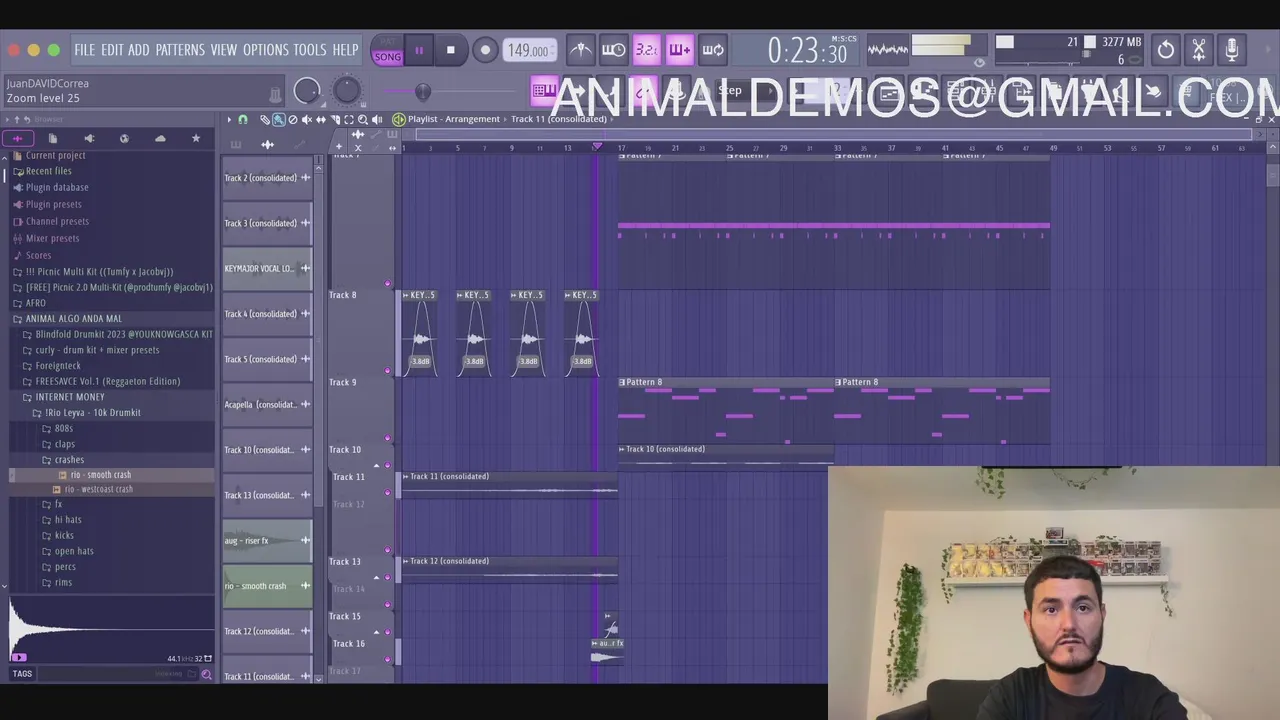Open the scissors audio editor icon
This screenshot has width=1280, height=720.
1199,49
